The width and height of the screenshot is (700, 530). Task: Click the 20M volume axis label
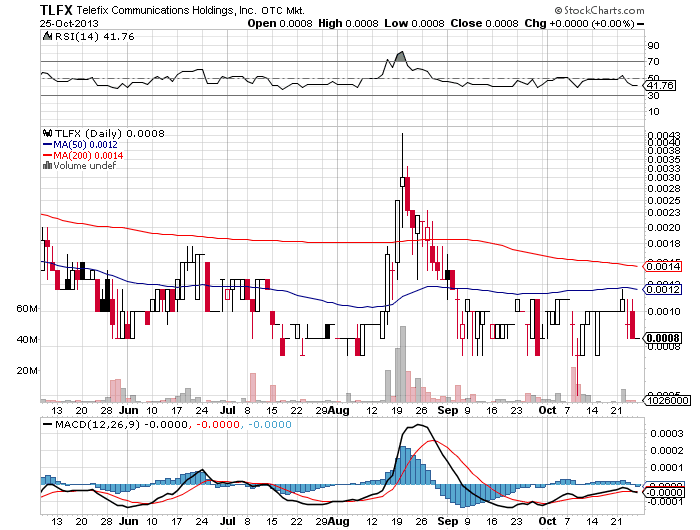pos(27,371)
